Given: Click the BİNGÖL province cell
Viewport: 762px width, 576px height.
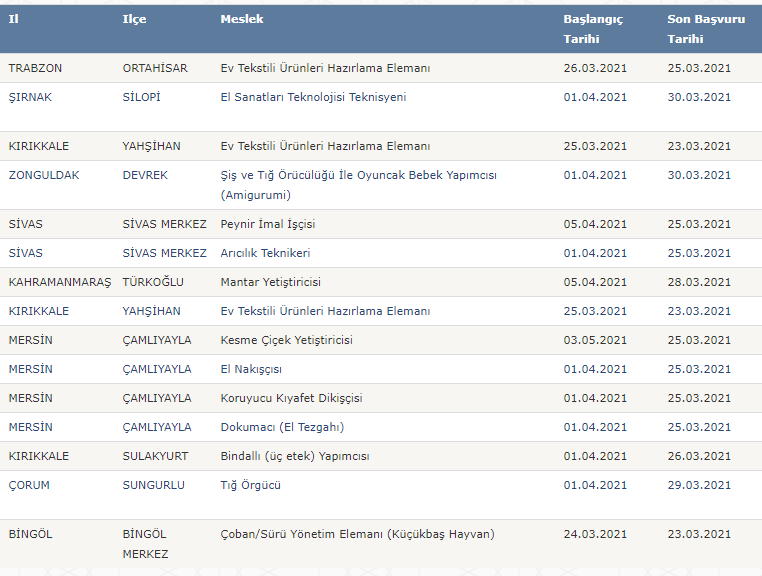Looking at the screenshot, I should 30,534.
